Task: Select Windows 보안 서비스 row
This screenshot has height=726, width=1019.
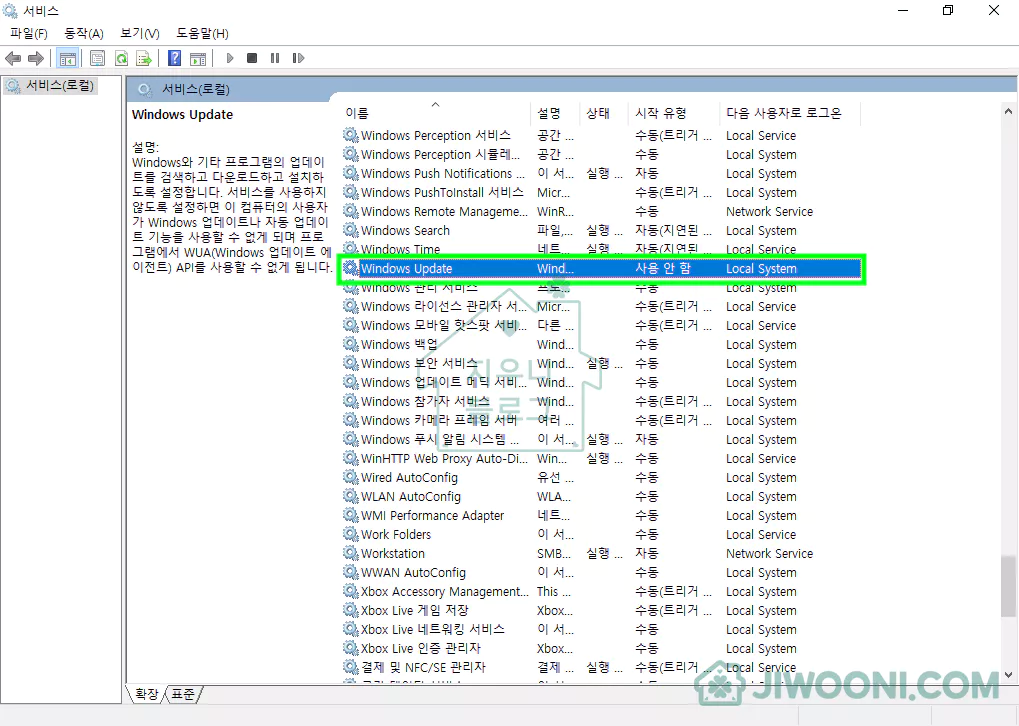Action: [601, 363]
